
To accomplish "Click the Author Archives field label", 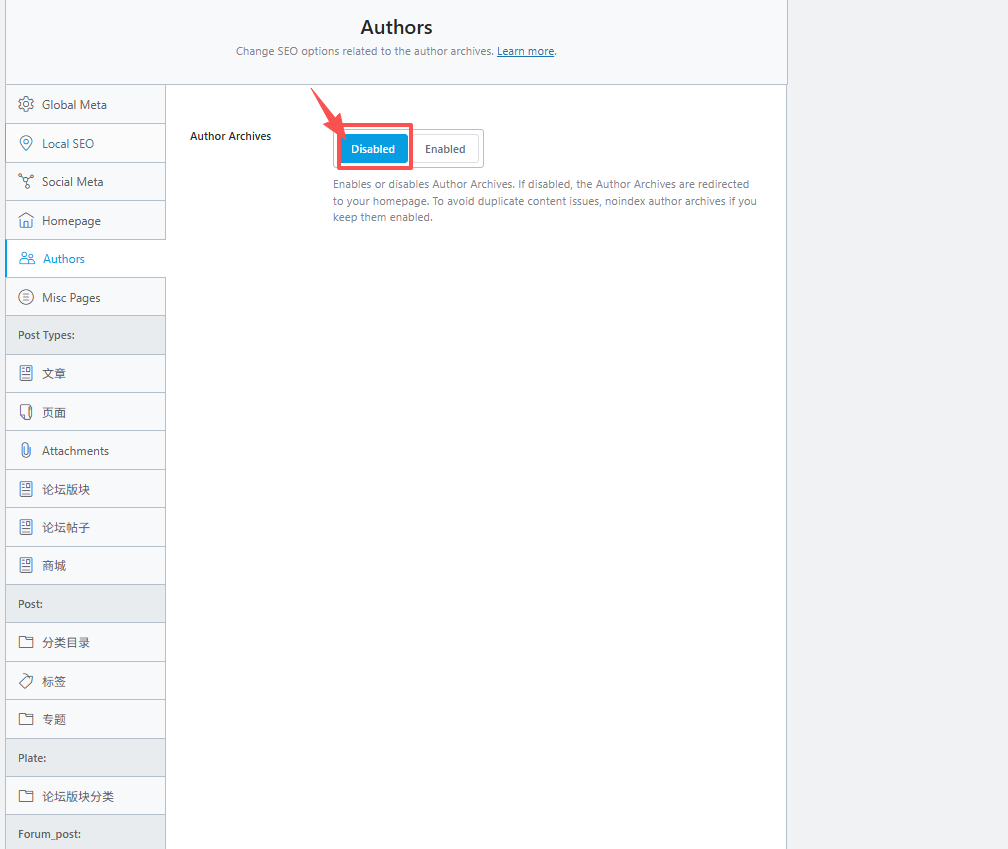I will [x=230, y=136].
